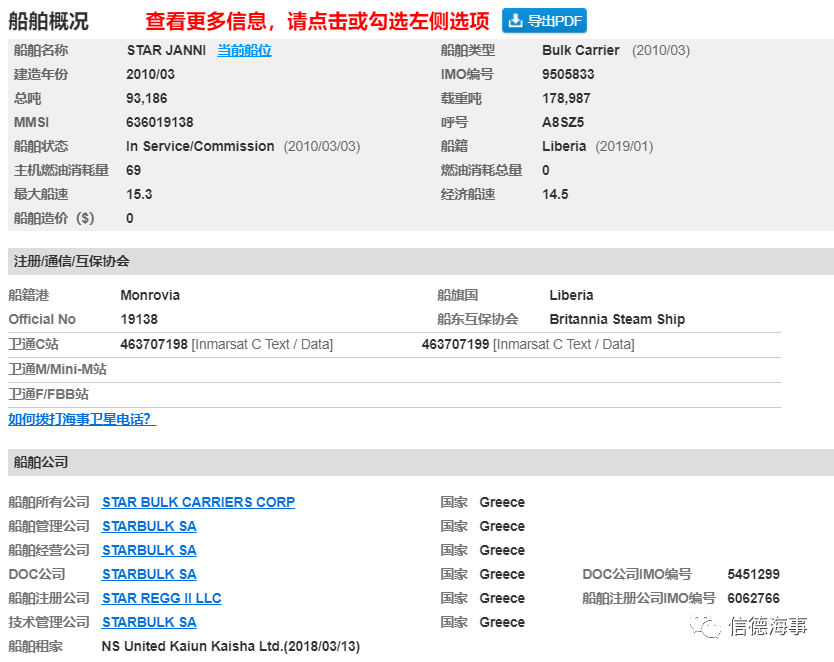Open the 如何拨打海事卫星电话 help link
Screen dimensions: 834x662
pyautogui.click(x=82, y=419)
